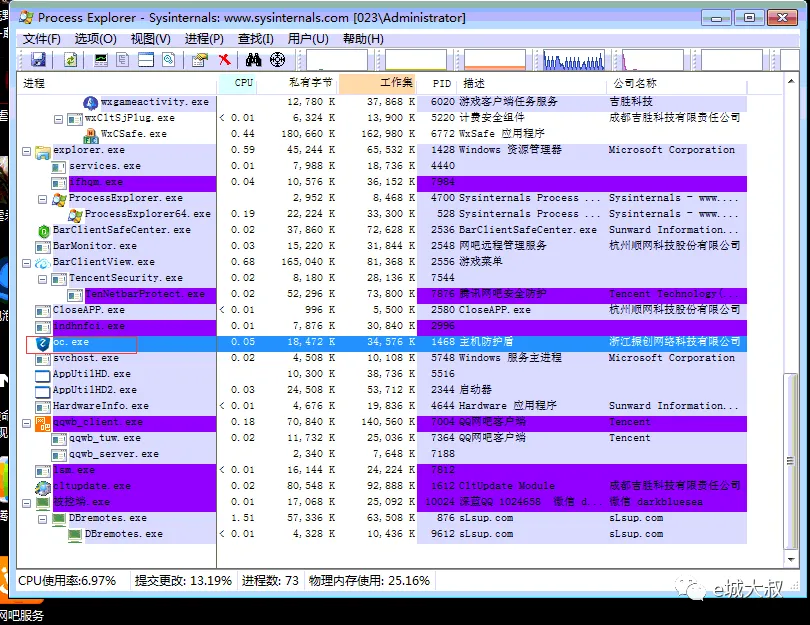
Task: Click the green BarClientSafeCenter.exe shield icon
Action: point(43,231)
